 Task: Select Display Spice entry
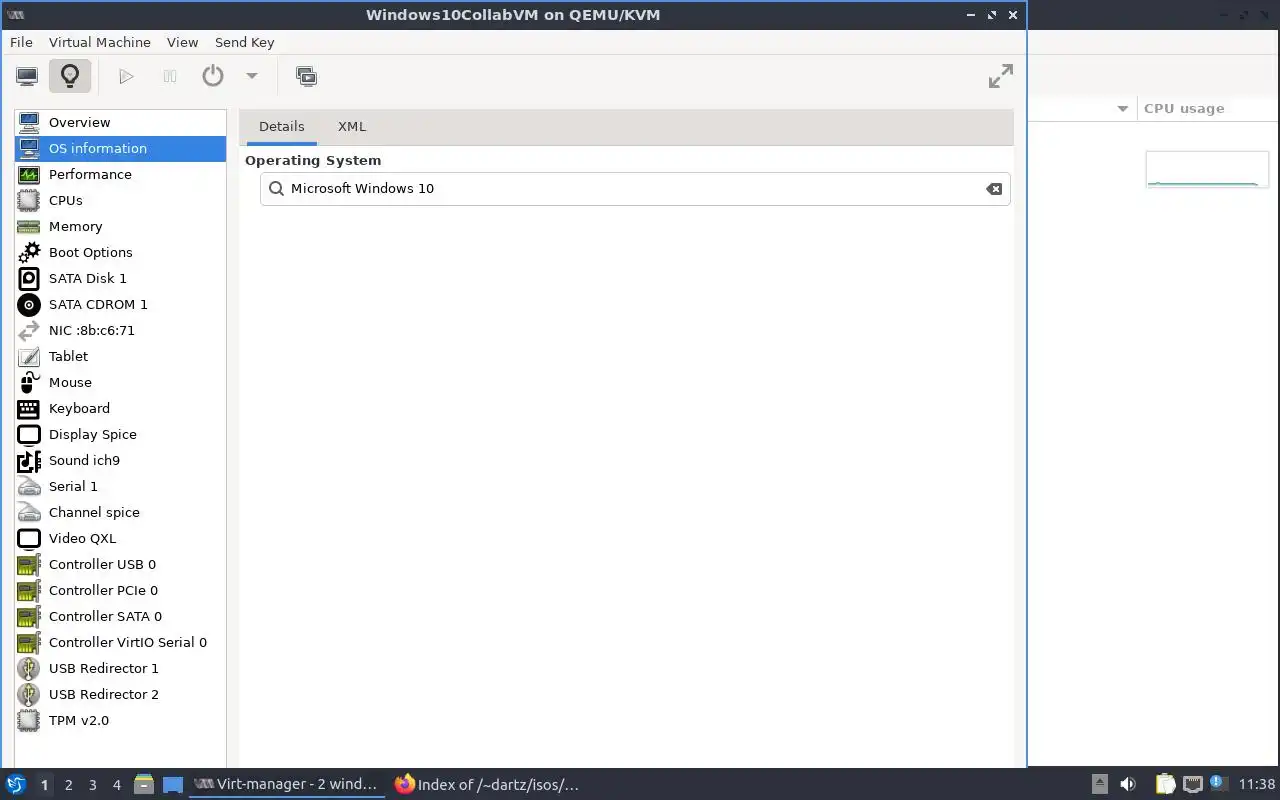click(120, 434)
